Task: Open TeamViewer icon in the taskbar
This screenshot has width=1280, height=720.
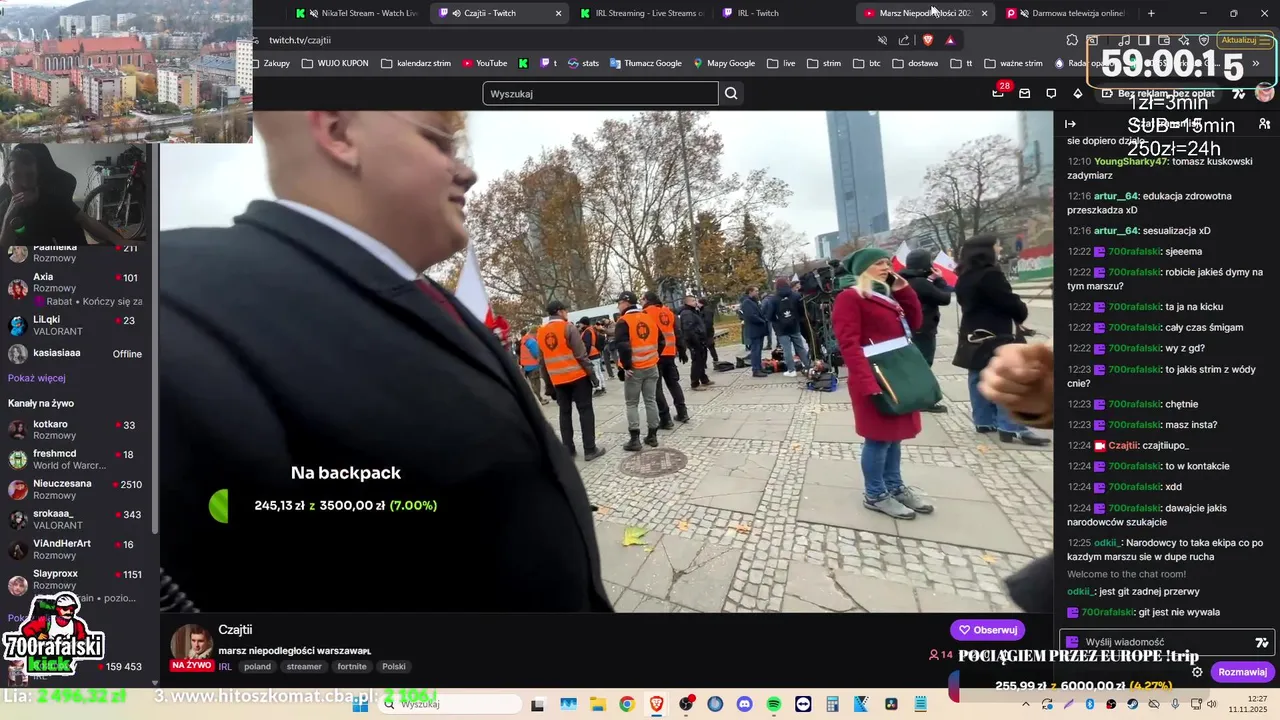Action: (803, 704)
